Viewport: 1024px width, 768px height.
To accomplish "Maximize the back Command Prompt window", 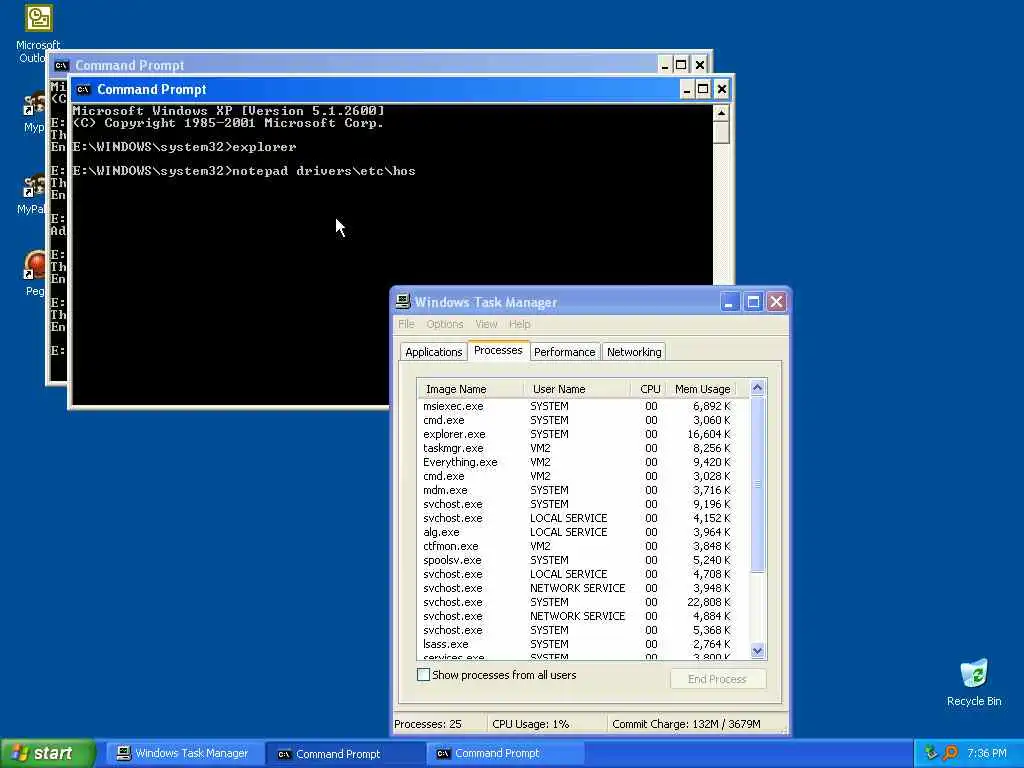I will (x=681, y=65).
